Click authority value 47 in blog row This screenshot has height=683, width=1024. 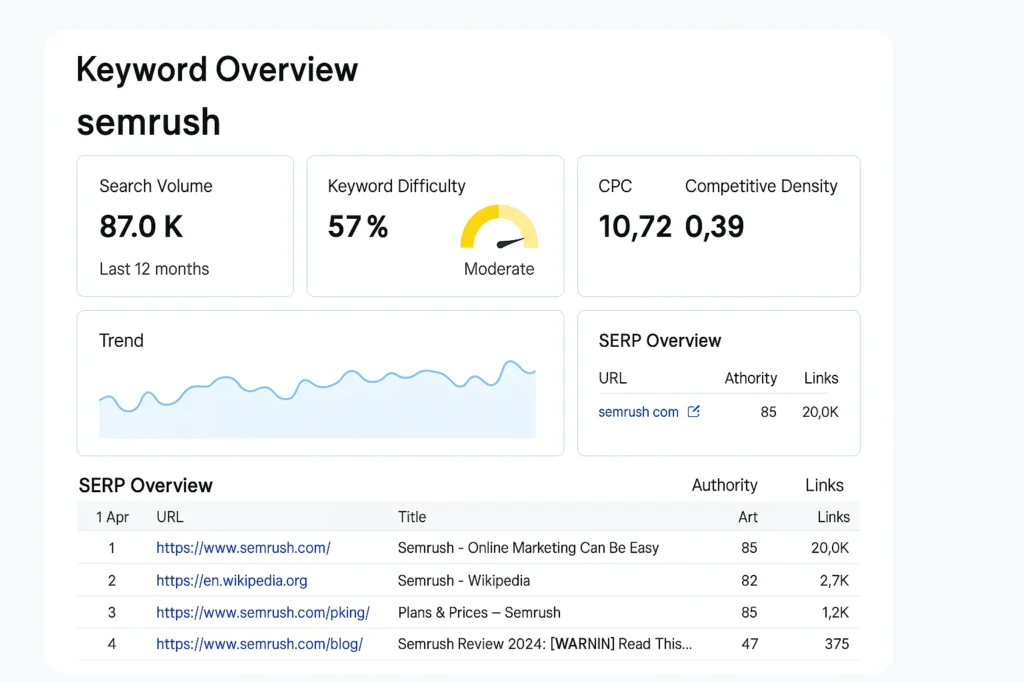click(x=750, y=644)
